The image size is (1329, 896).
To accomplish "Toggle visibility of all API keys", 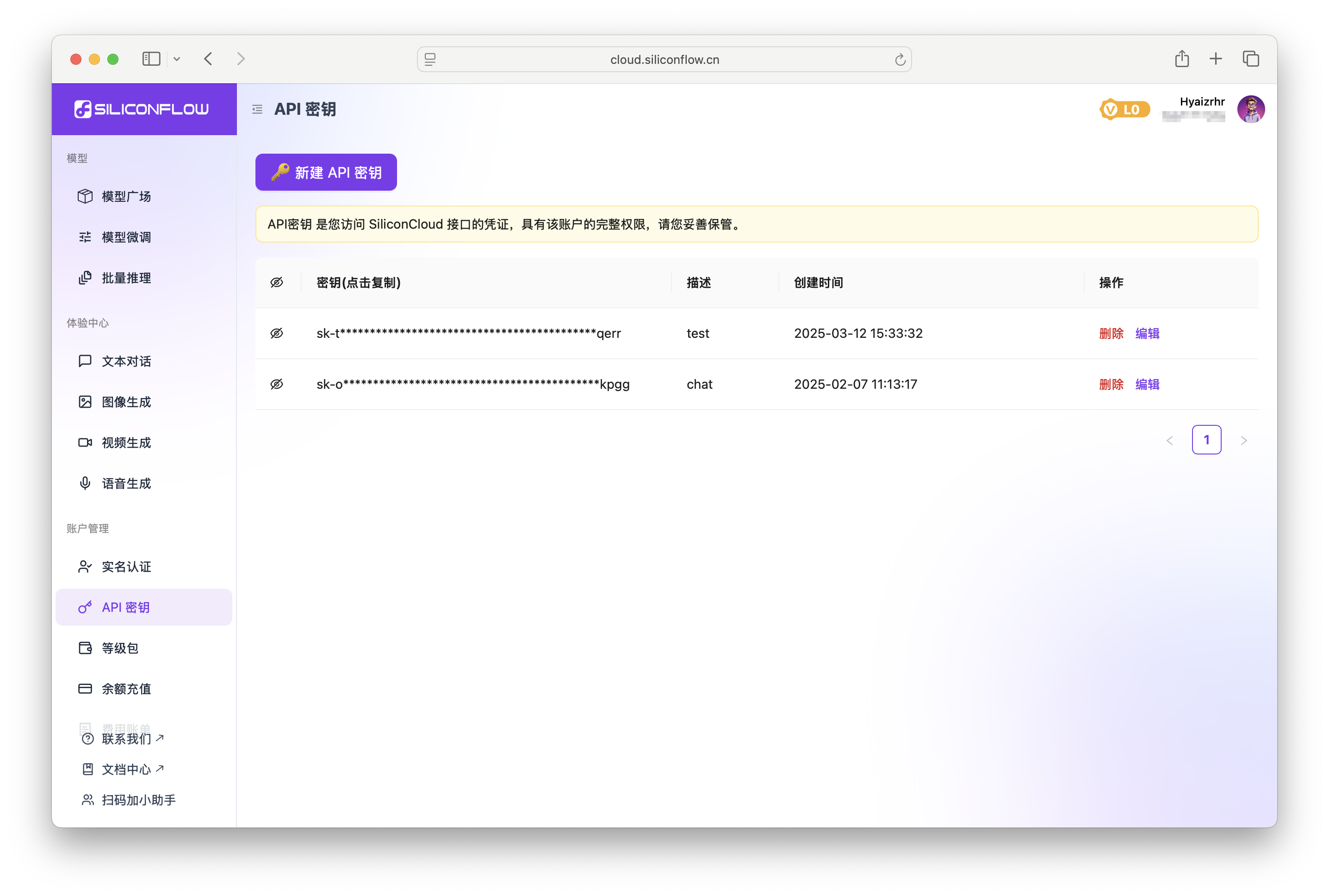I will pos(277,282).
